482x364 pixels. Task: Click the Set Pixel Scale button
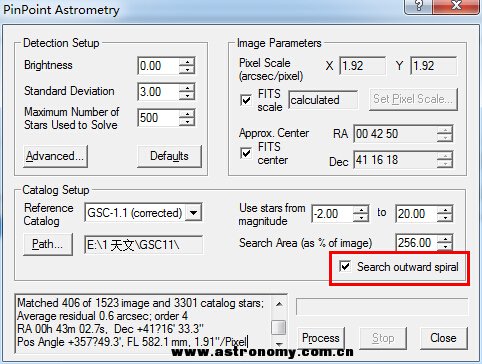(x=413, y=99)
